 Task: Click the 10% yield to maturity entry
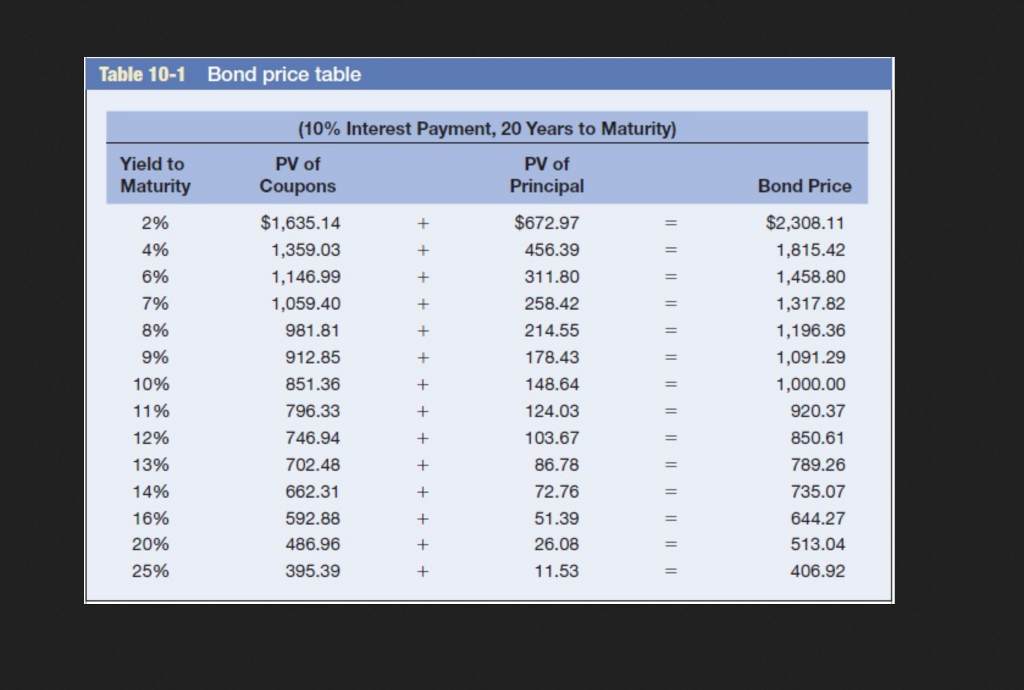coord(155,384)
